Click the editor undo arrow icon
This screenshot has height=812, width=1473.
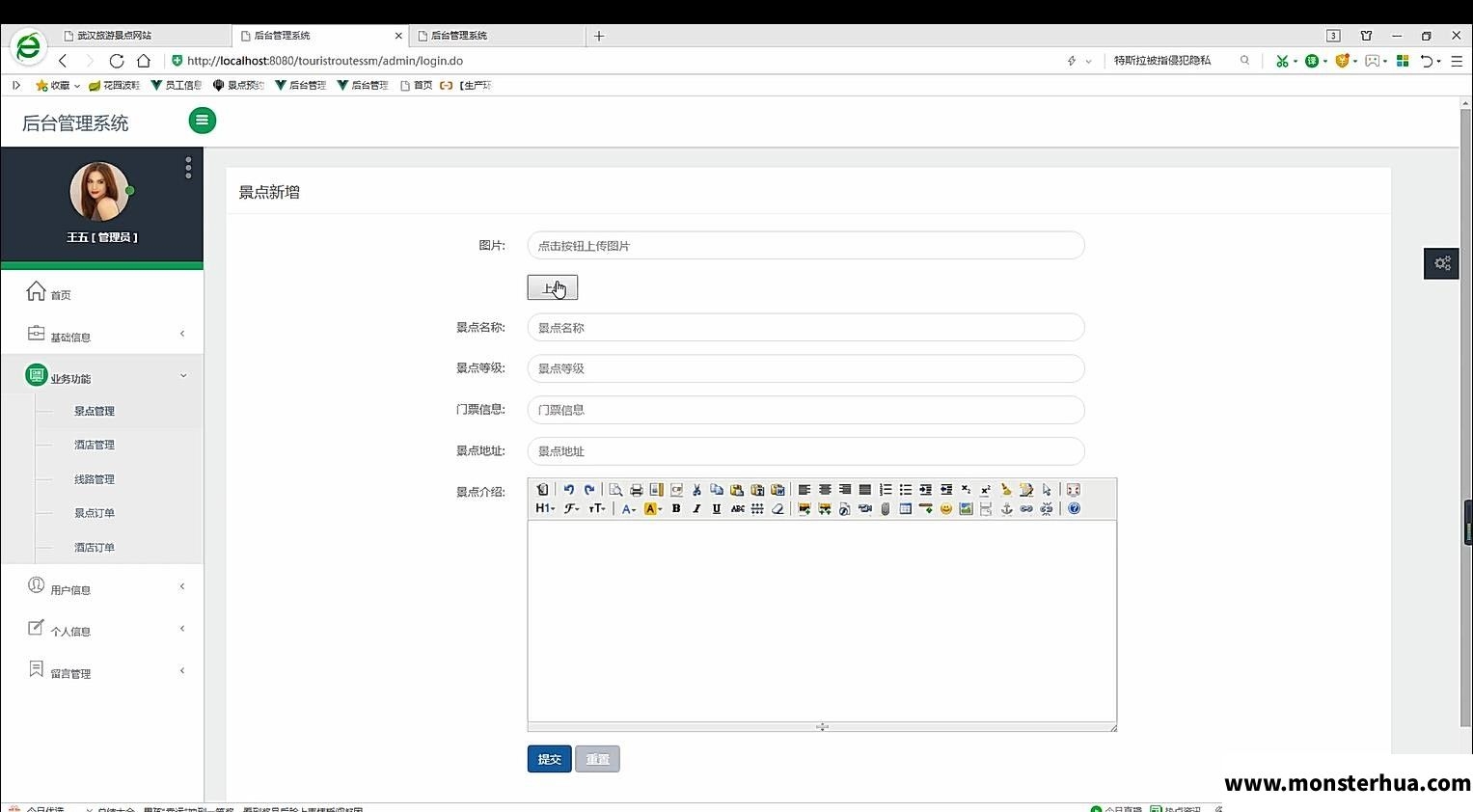tap(569, 490)
